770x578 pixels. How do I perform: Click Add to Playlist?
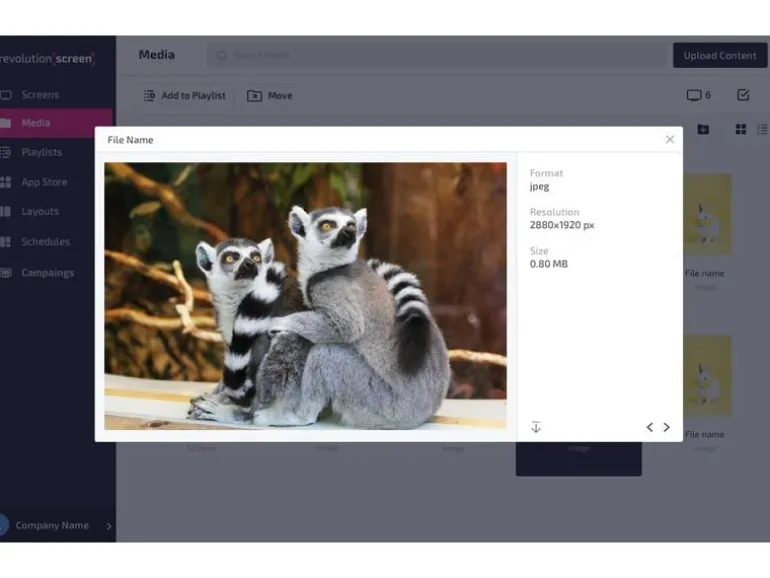[185, 95]
